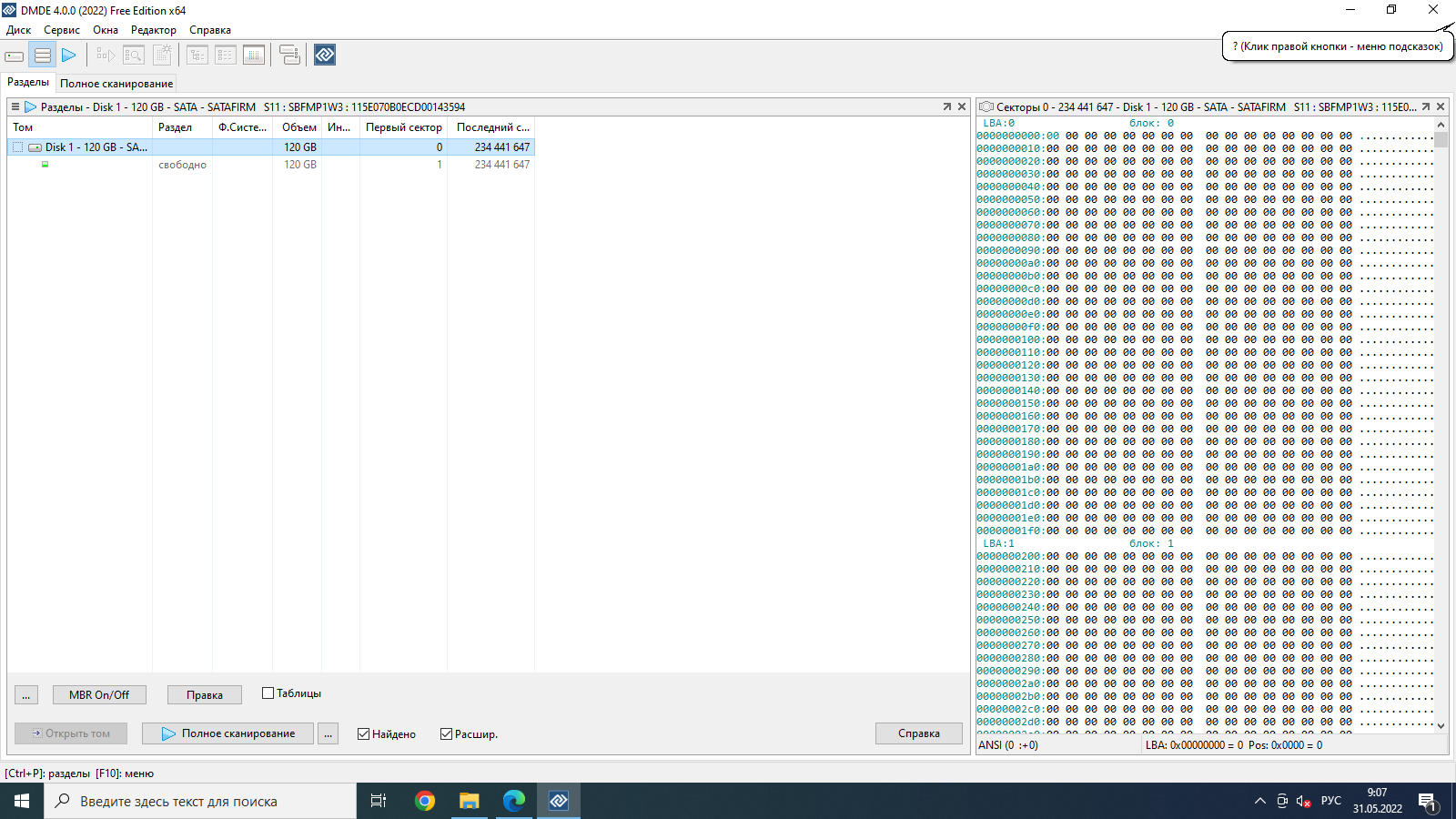Open the options button next to Полное сканирование
This screenshot has width=1456, height=819.
point(329,733)
